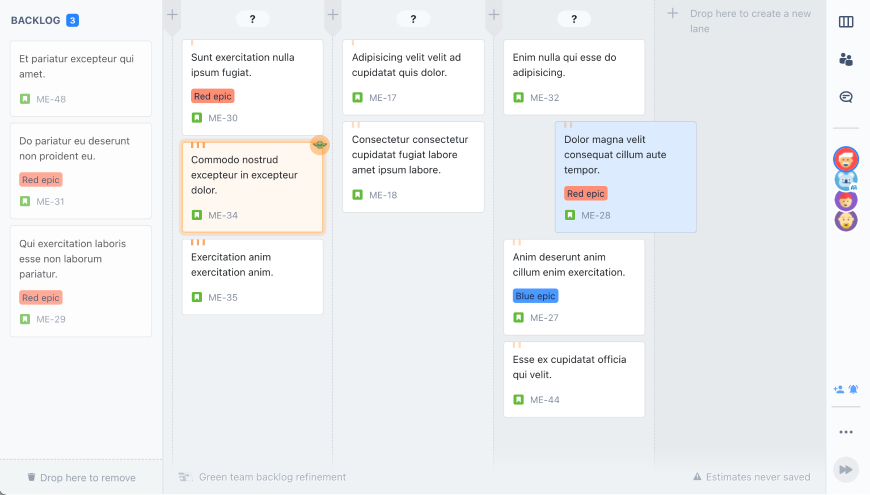
Task: Open the three-dots more menu
Action: click(846, 432)
